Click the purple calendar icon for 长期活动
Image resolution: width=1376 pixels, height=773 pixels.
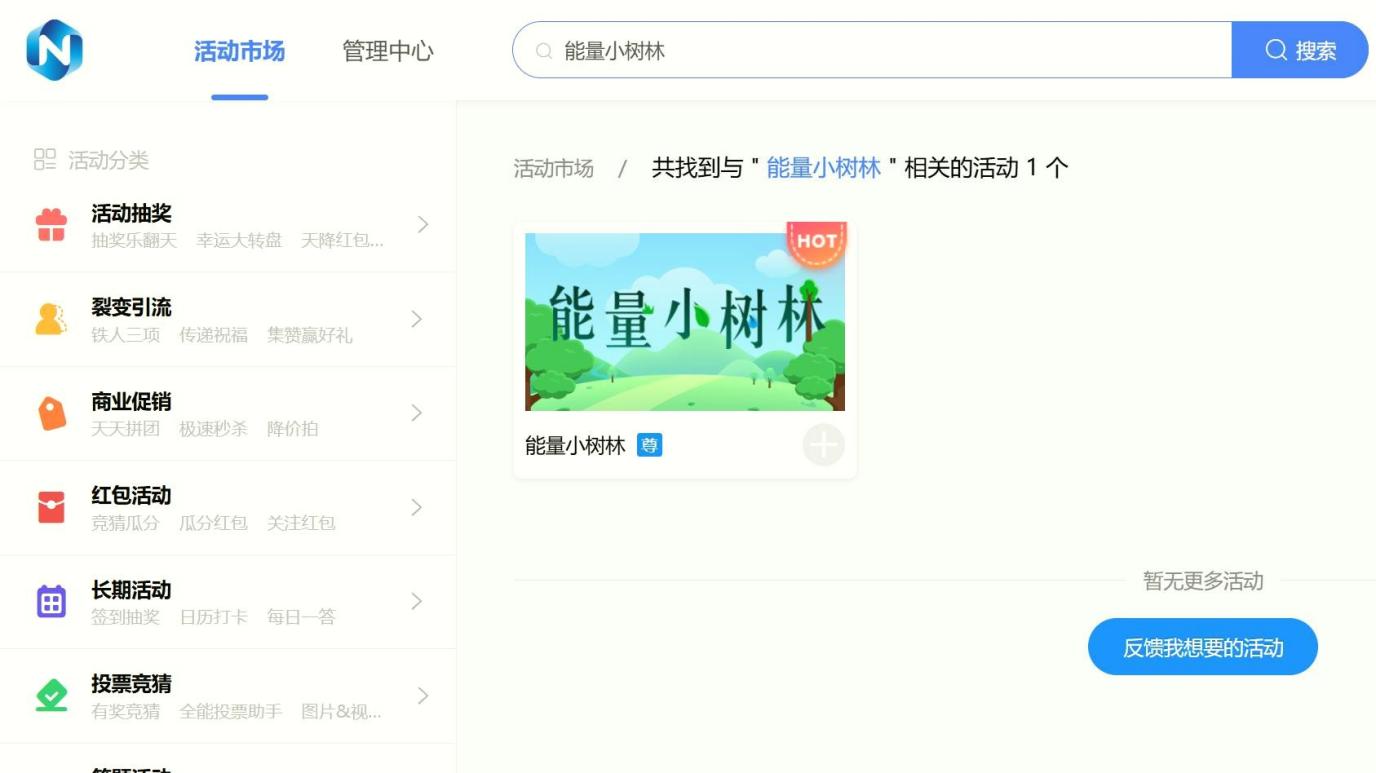[51, 601]
